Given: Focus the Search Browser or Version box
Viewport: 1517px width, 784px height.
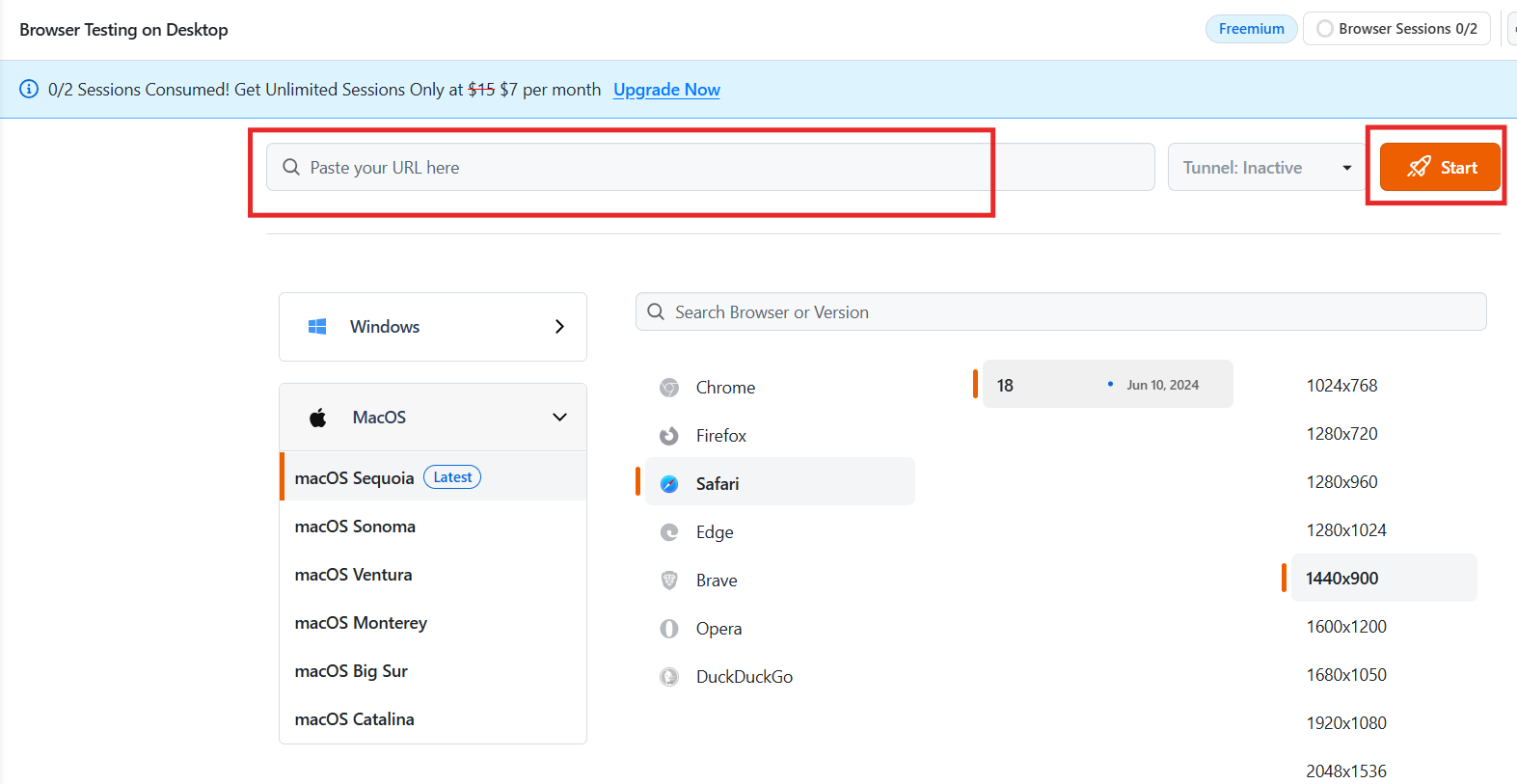Looking at the screenshot, I should coord(1061,312).
